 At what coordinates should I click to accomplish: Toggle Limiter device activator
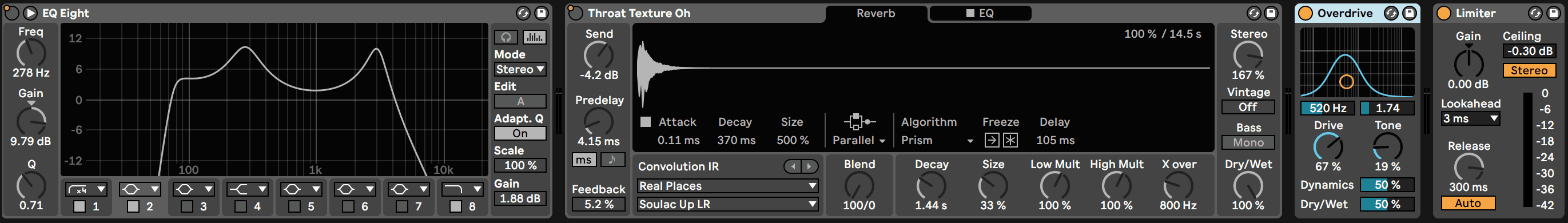[1444, 13]
